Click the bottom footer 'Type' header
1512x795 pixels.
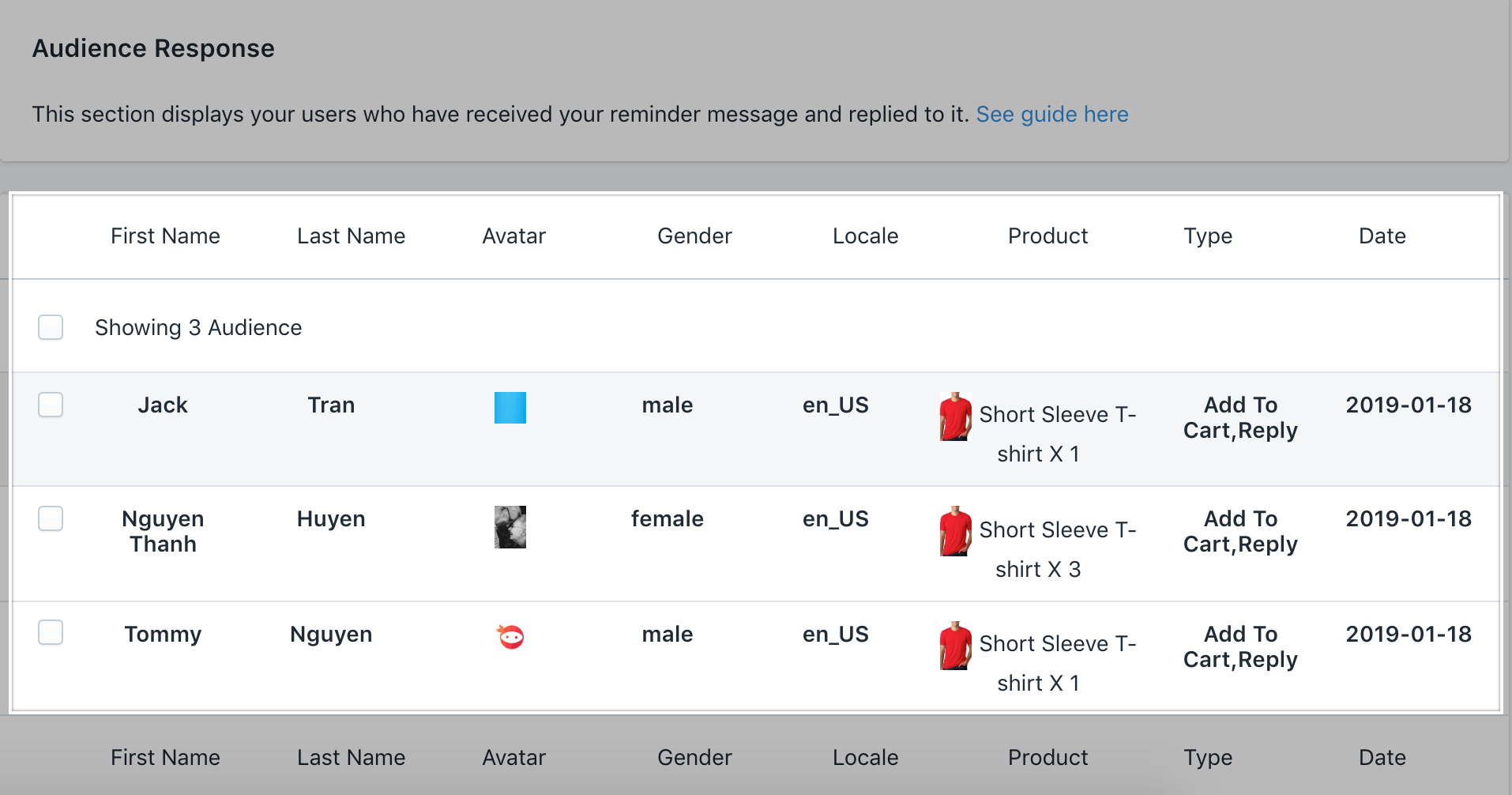point(1208,758)
